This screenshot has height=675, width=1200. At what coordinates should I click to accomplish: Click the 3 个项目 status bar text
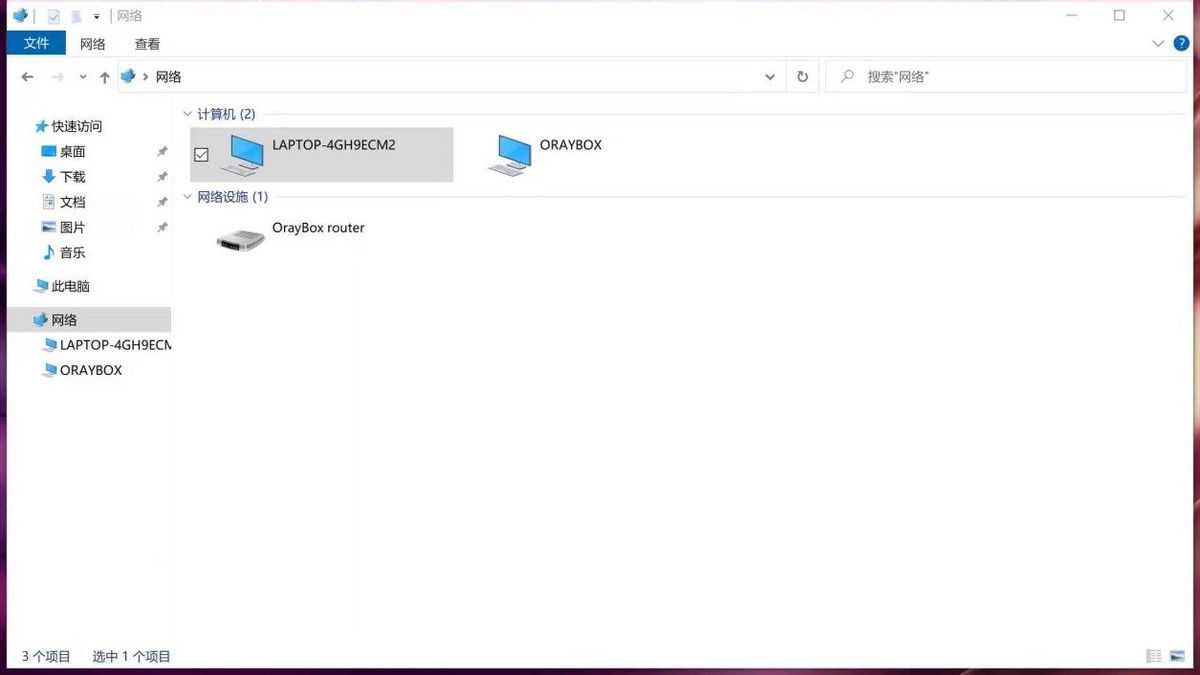pyautogui.click(x=46, y=657)
